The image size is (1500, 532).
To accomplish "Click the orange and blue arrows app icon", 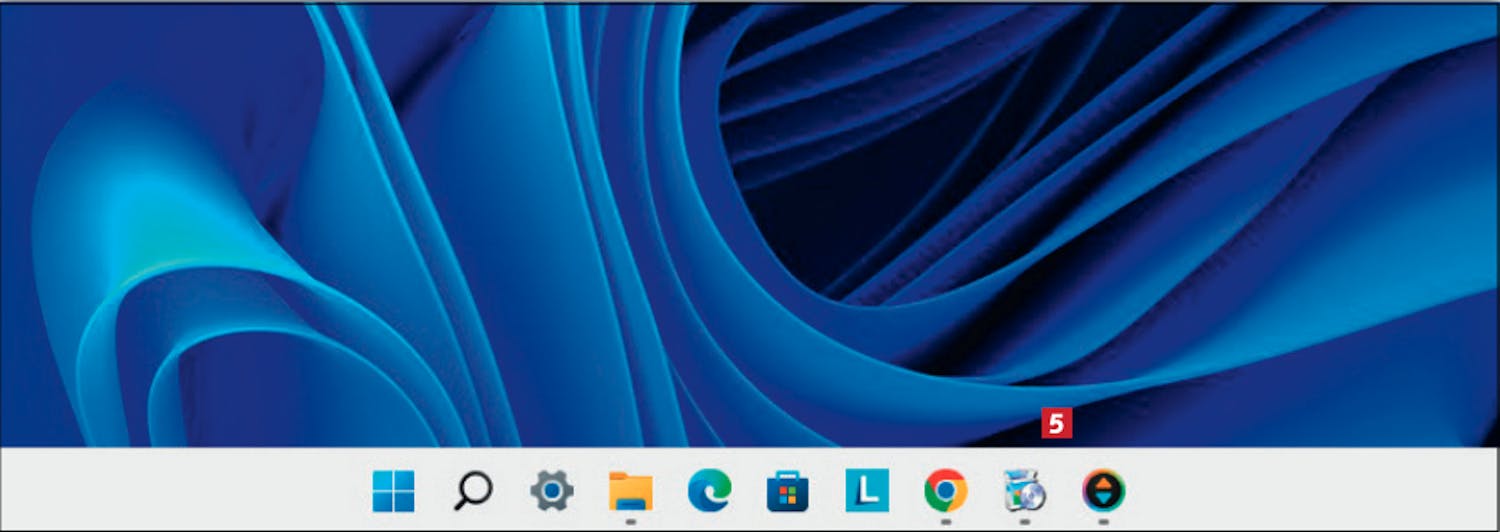I will point(1103,491).
